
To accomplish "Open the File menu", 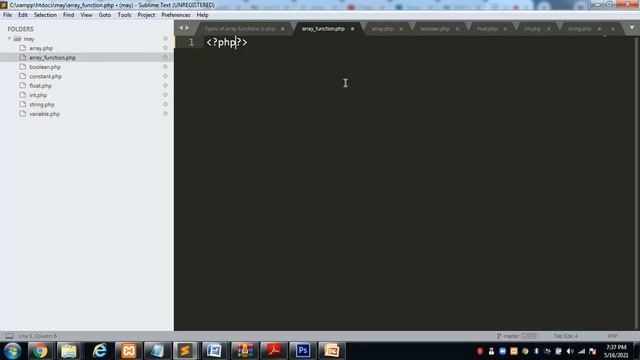I will 7,15.
